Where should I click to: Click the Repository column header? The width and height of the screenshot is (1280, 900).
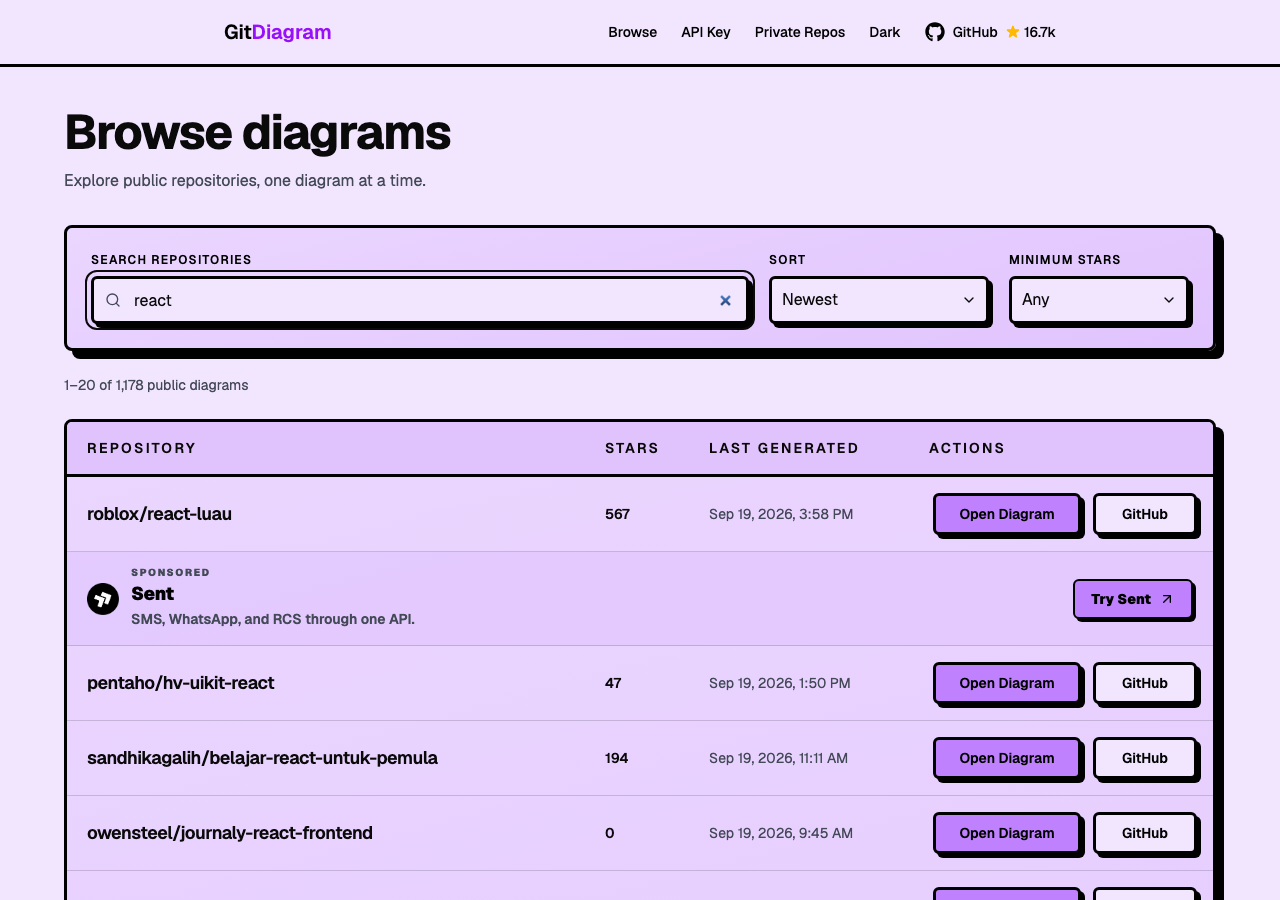[x=142, y=448]
